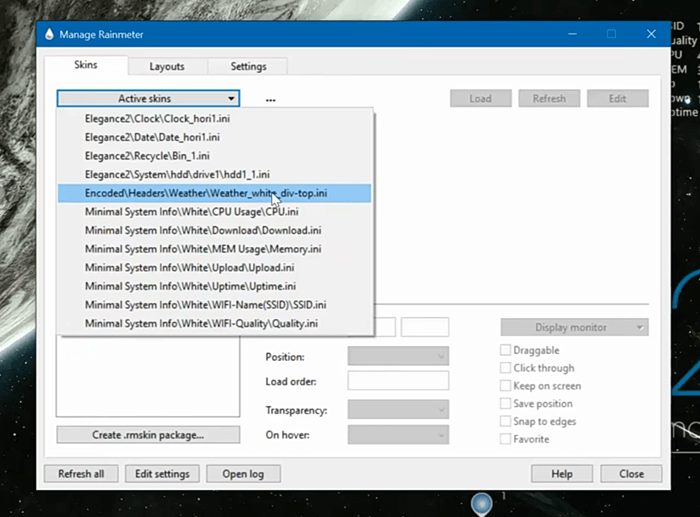Open the Display monitor dropdown
Viewport: 700px width, 517px height.
tap(575, 327)
